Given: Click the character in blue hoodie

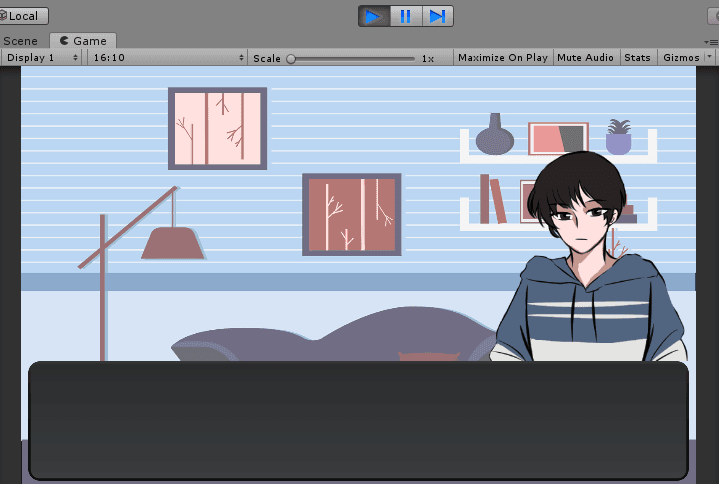Looking at the screenshot, I should point(589,257).
